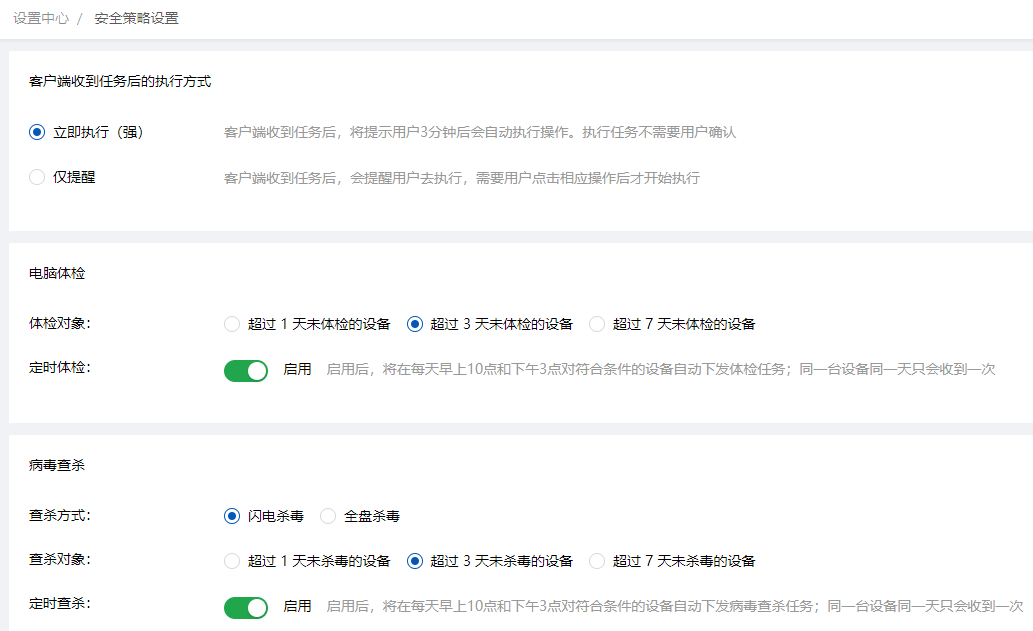Click the 启用 label beside 定时查杀
The width and height of the screenshot is (1033, 631).
click(297, 606)
